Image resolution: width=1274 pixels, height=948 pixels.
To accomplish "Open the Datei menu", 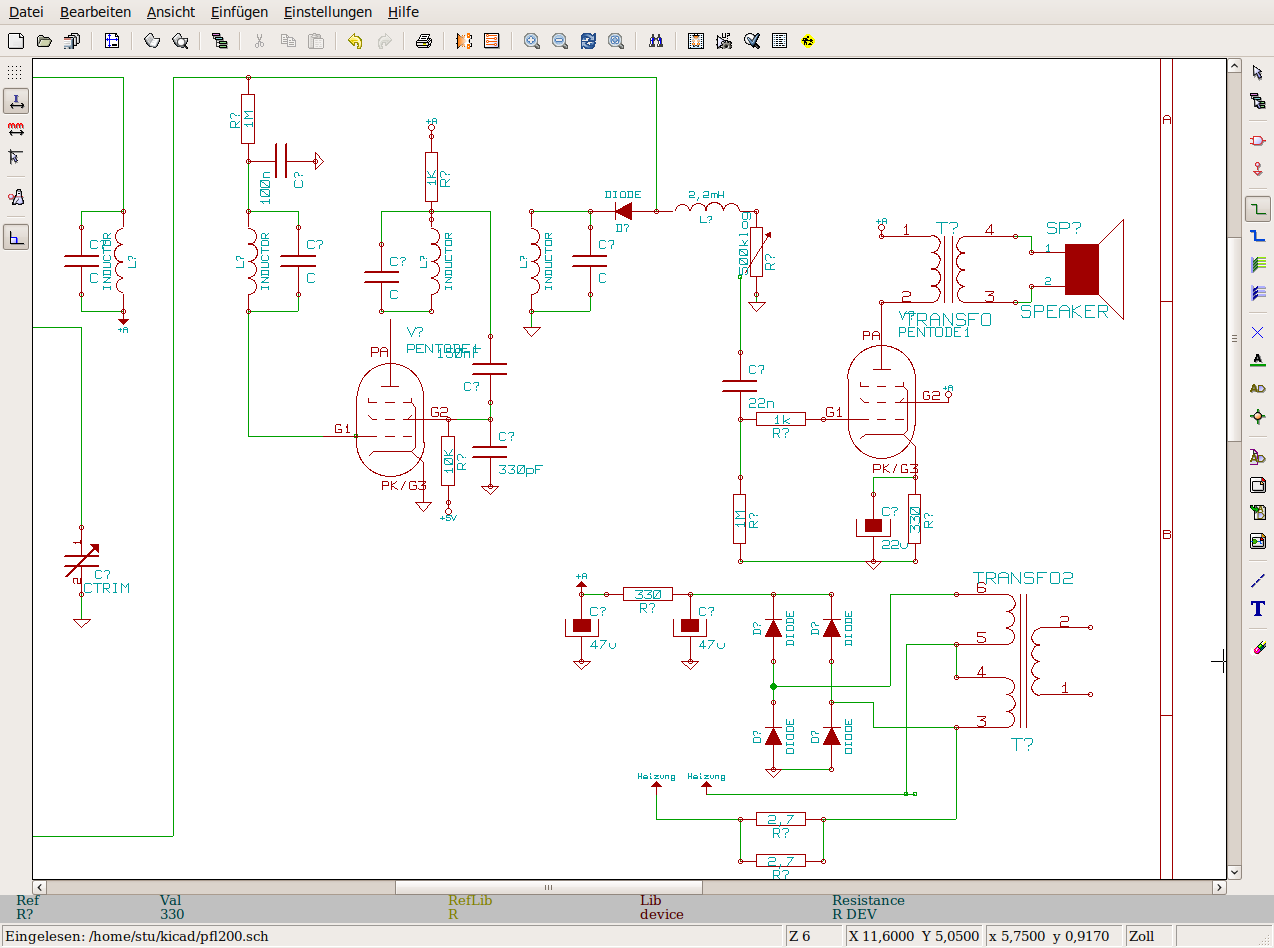I will point(26,12).
